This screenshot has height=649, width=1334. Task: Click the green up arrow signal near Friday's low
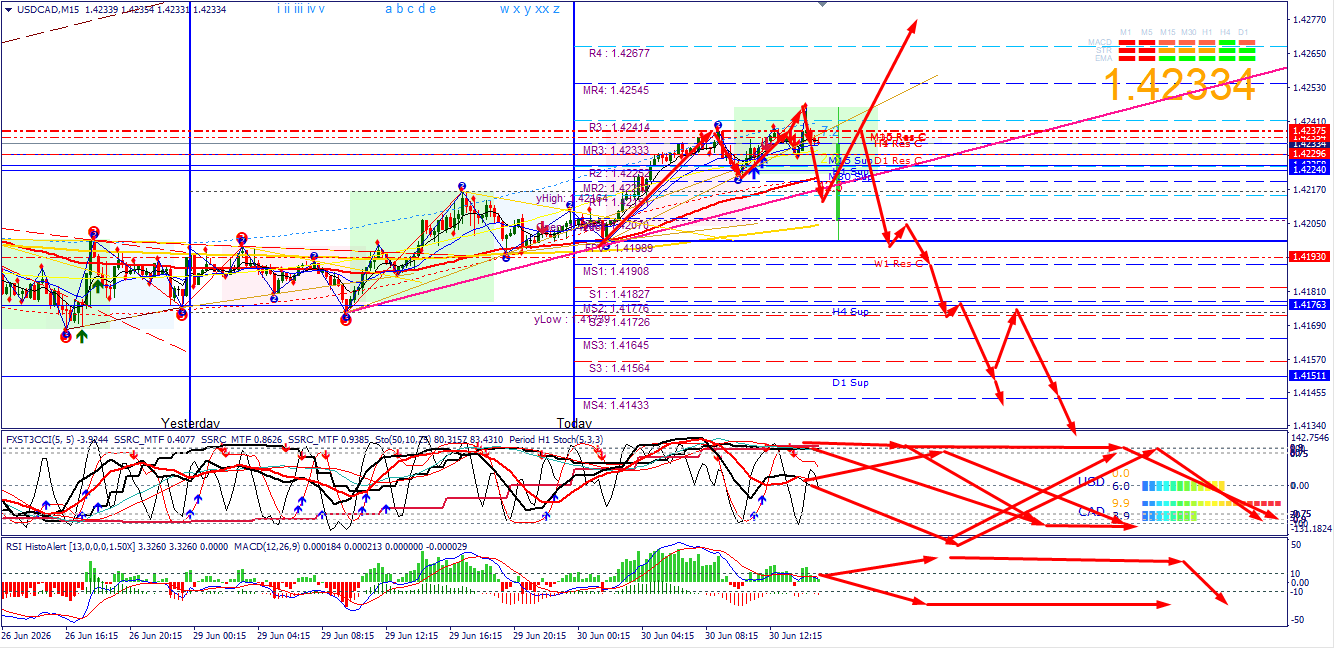click(81, 337)
